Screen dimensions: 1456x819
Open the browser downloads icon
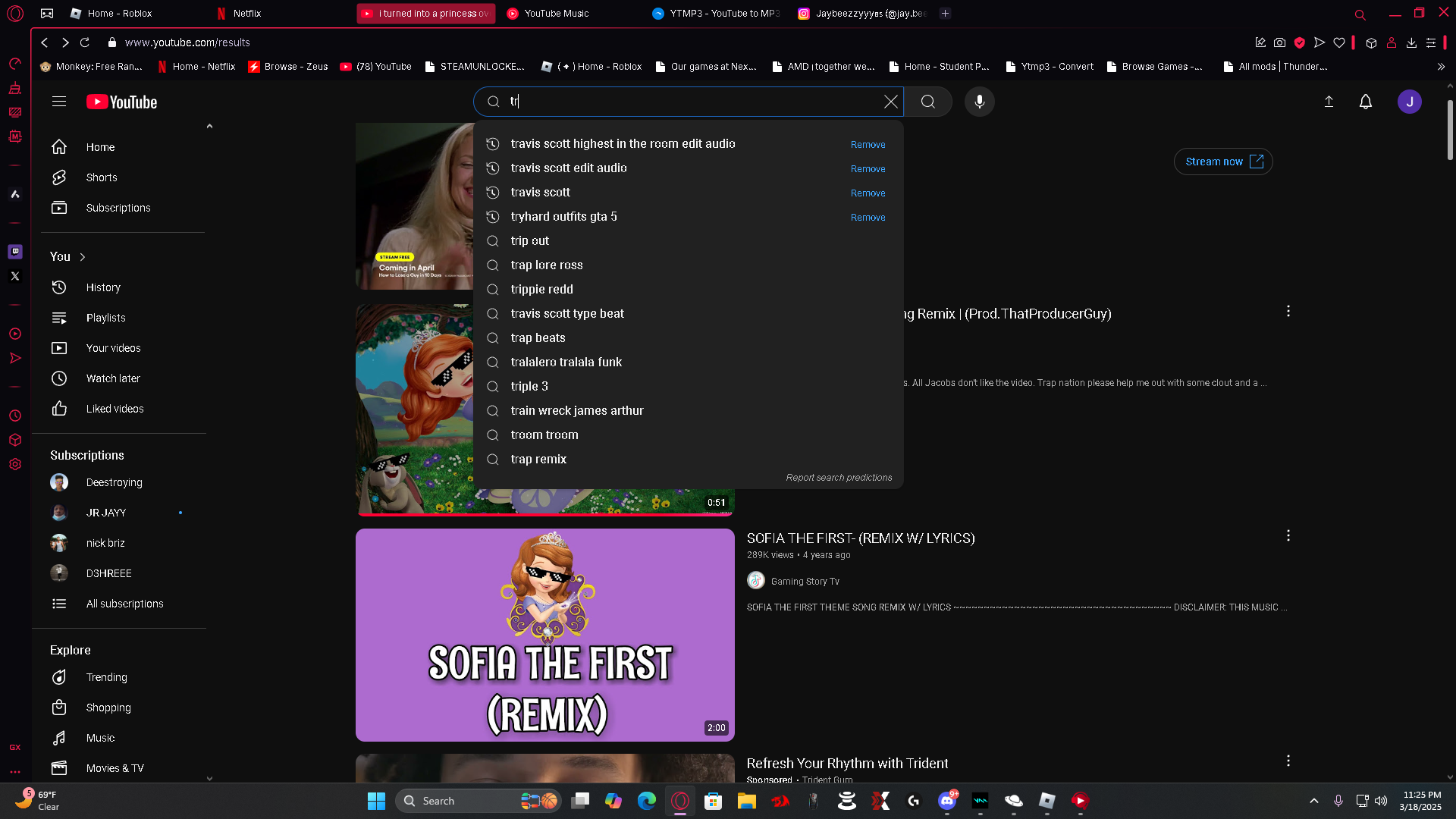click(1411, 42)
